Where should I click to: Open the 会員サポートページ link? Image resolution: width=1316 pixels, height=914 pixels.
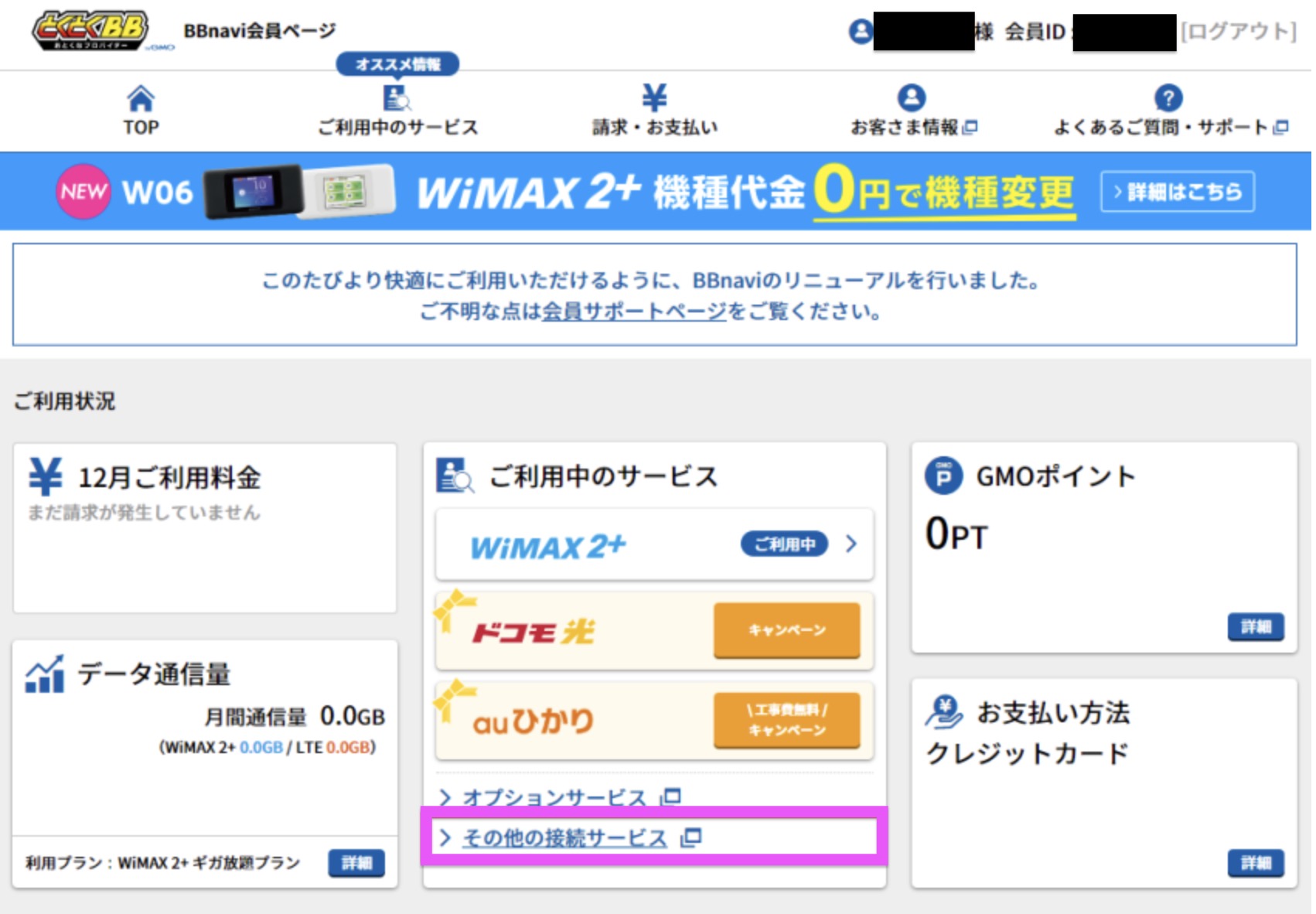click(x=634, y=312)
